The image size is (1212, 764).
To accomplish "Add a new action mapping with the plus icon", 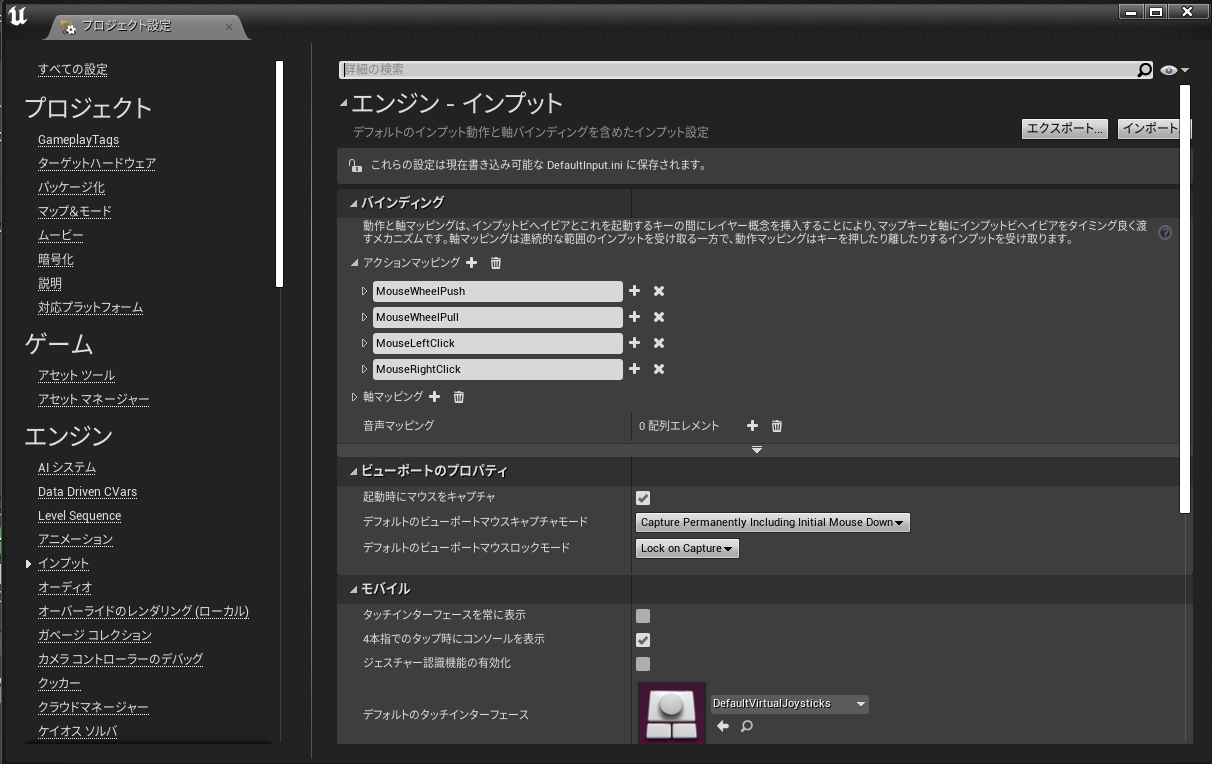I will [x=471, y=263].
